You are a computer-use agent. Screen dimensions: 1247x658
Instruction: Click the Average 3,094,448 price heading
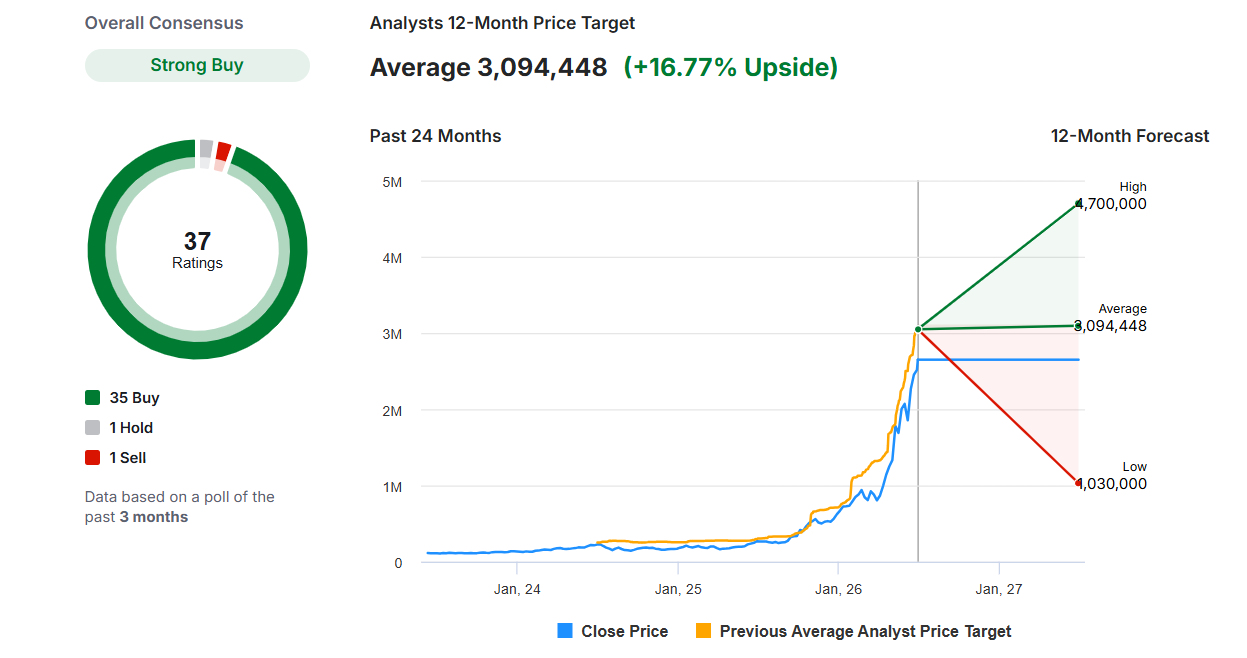click(488, 67)
